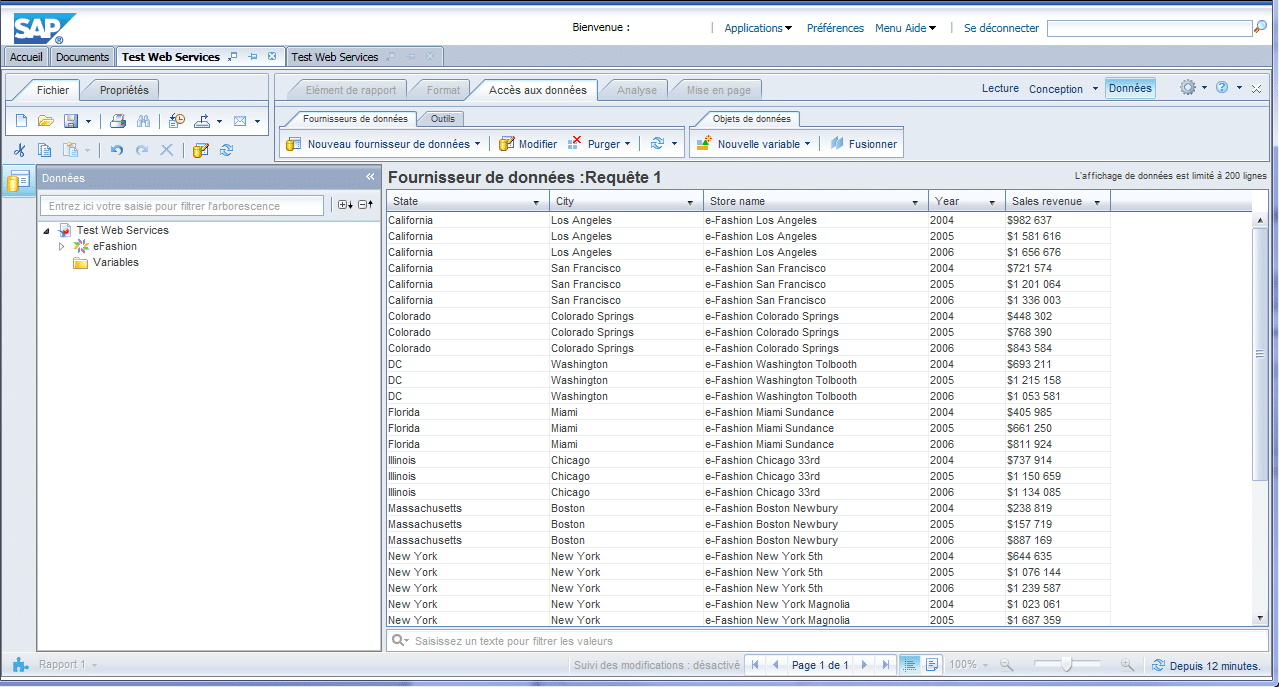Click the search magnifier icon in the header

1260,28
